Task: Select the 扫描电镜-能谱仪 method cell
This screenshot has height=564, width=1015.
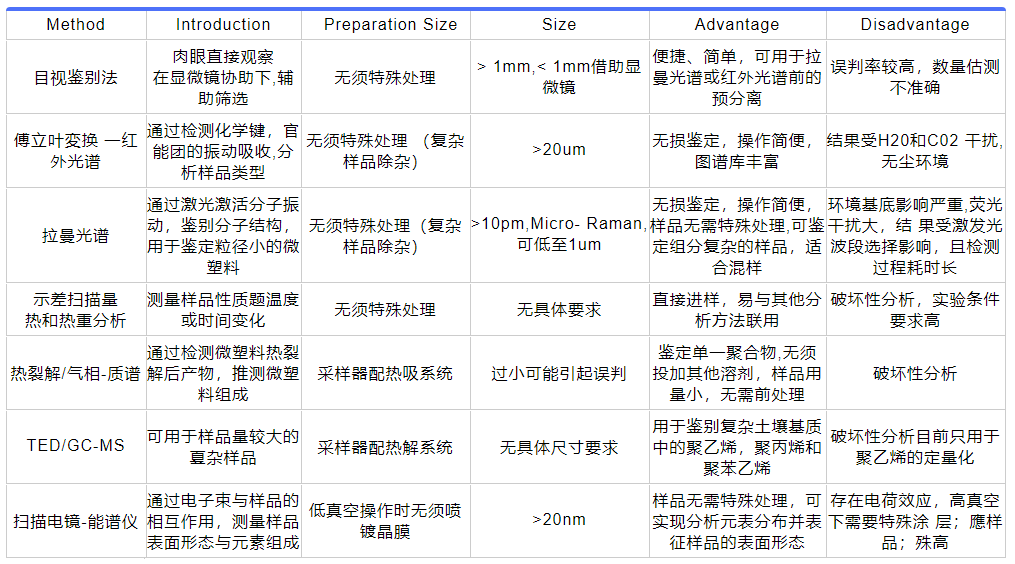Action: click(75, 520)
